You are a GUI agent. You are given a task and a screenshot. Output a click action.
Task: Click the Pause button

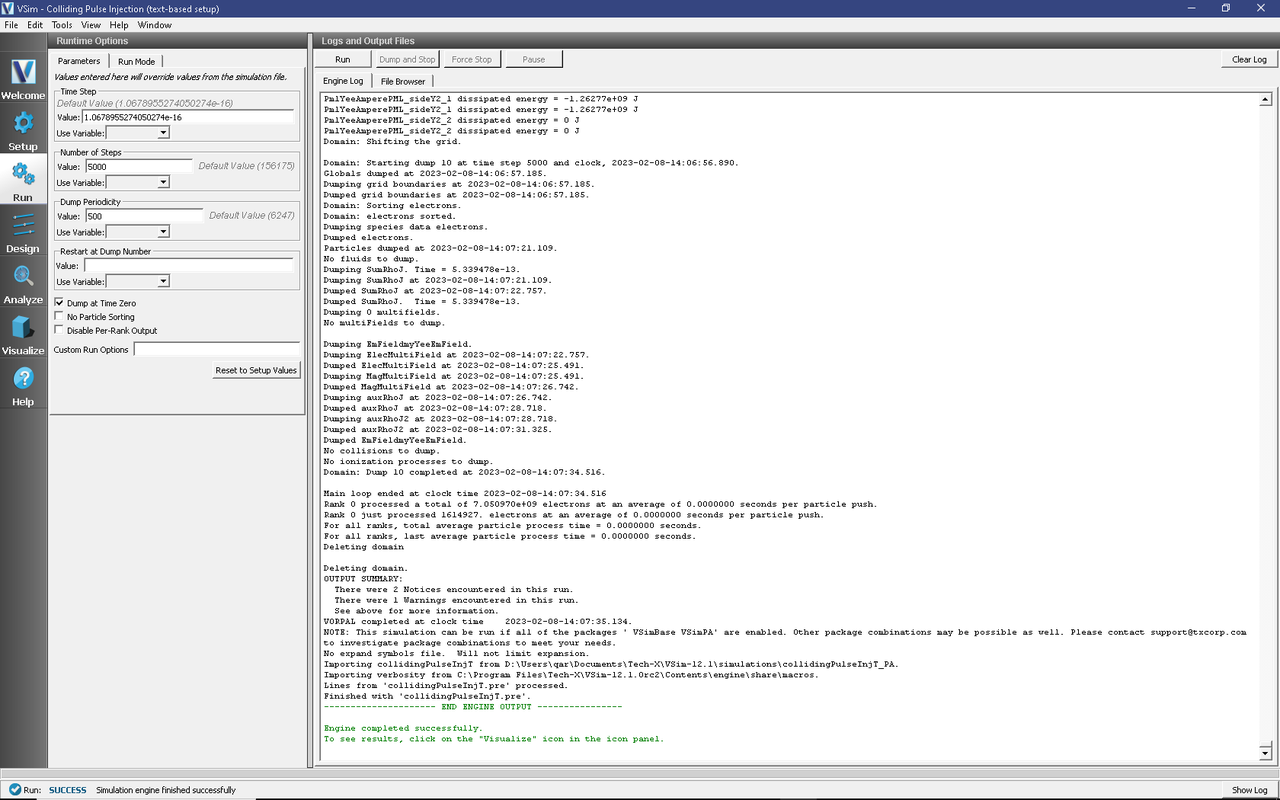534,59
